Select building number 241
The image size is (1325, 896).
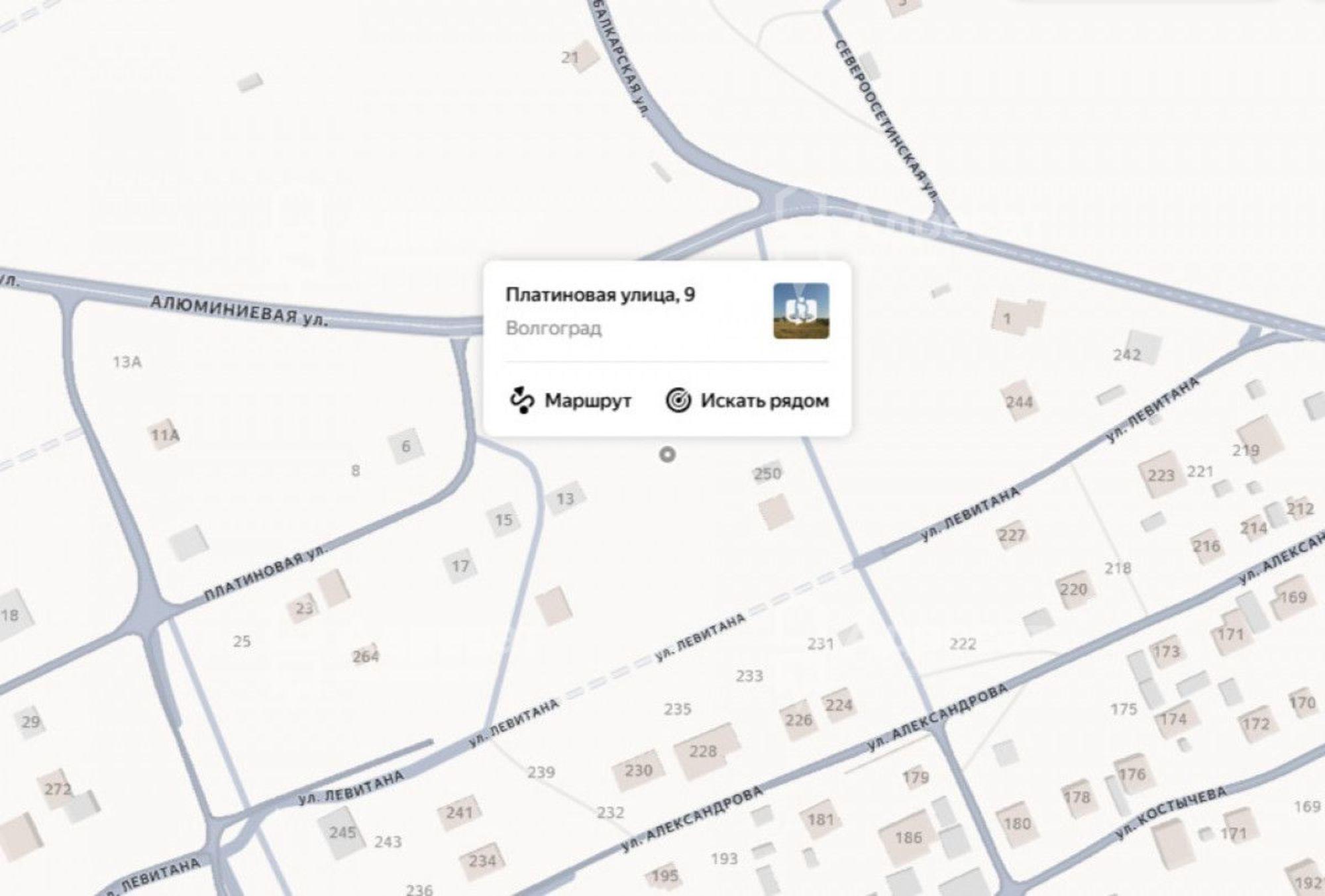click(459, 812)
